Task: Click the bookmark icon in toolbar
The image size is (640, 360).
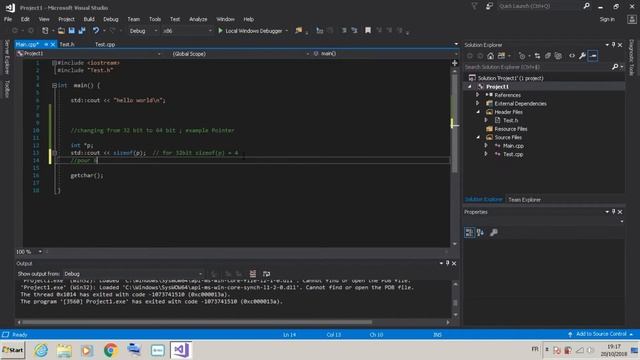Action: point(368,31)
